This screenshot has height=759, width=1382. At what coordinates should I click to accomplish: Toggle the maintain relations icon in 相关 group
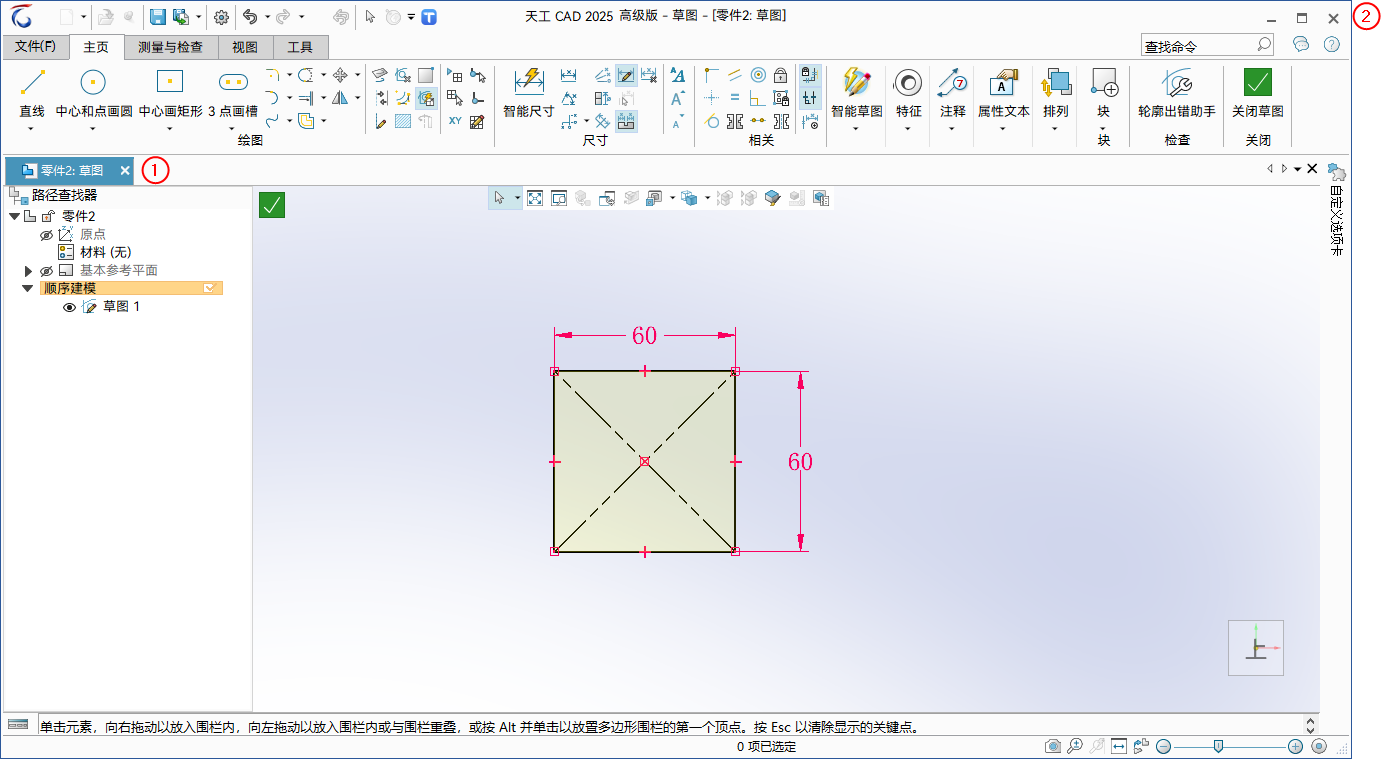pyautogui.click(x=810, y=74)
